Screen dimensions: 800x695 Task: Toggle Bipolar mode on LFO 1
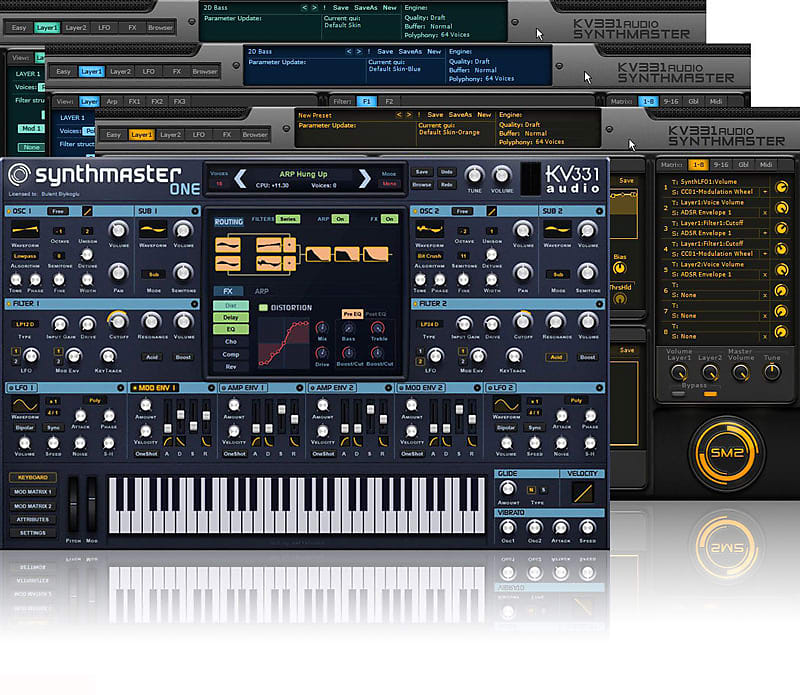coord(22,426)
